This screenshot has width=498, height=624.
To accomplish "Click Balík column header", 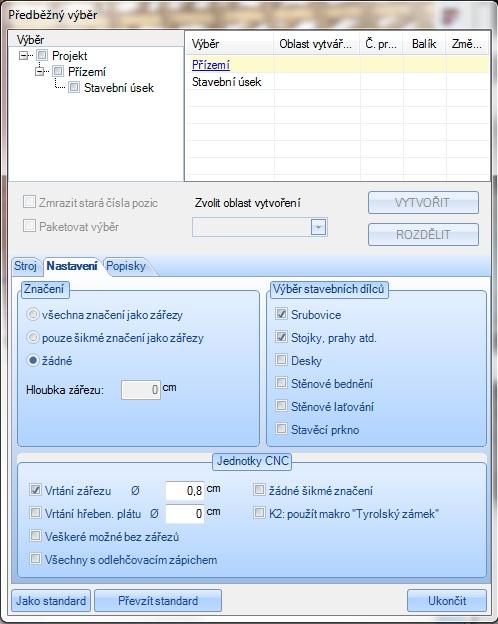I will [x=424, y=44].
